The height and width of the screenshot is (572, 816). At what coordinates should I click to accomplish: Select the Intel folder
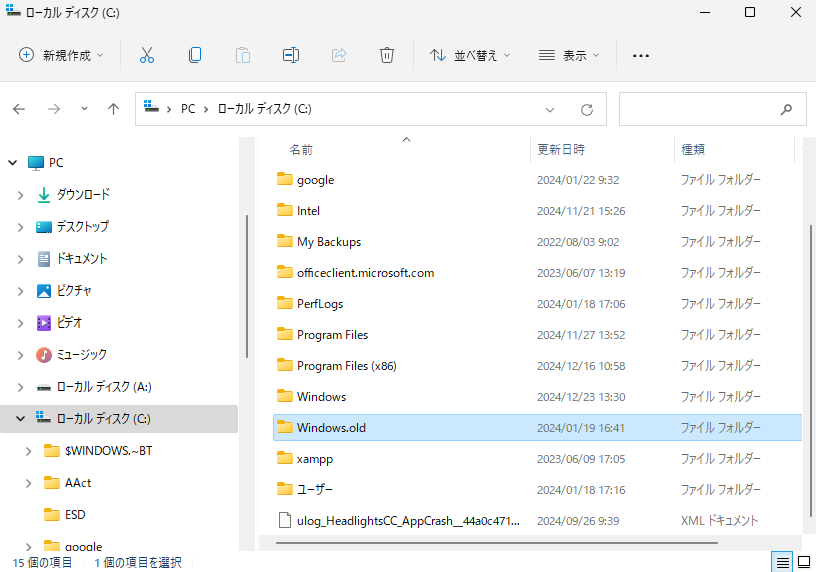point(308,211)
